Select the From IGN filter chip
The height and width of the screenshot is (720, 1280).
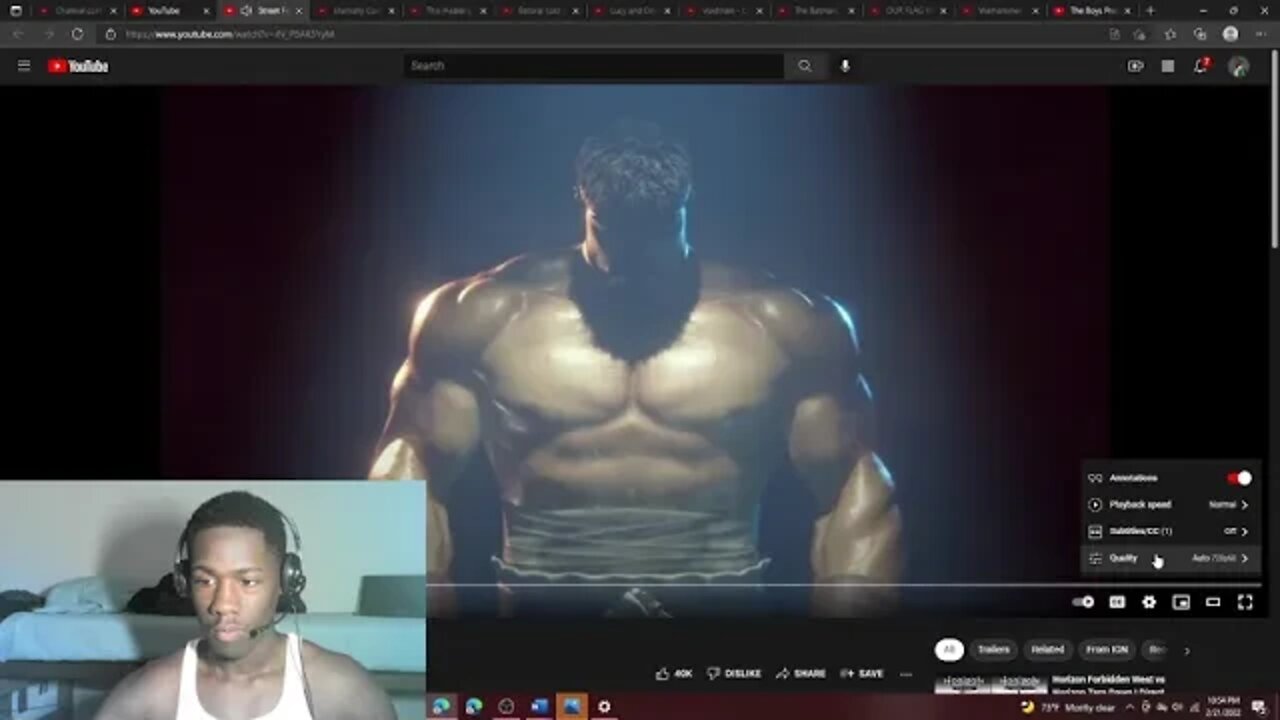pos(1107,650)
